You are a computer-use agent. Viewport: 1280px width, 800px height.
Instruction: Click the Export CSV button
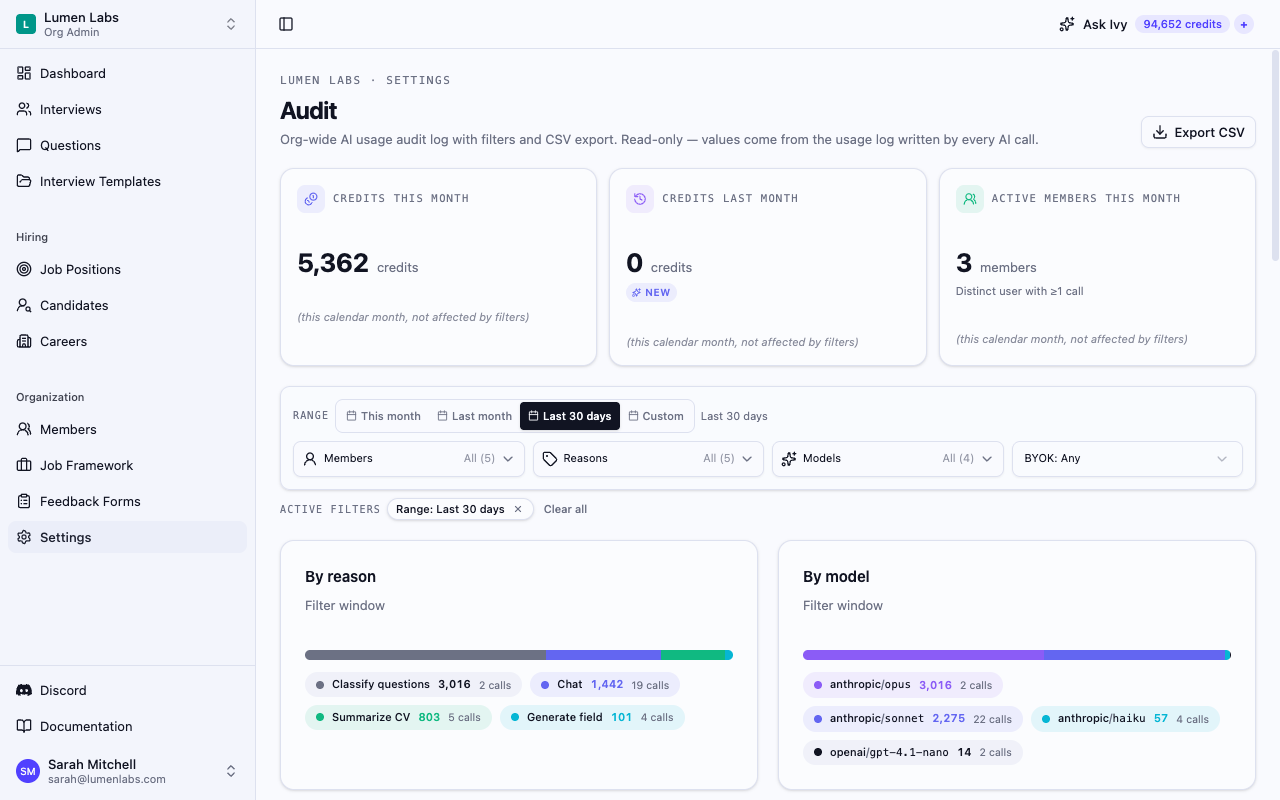(1198, 132)
